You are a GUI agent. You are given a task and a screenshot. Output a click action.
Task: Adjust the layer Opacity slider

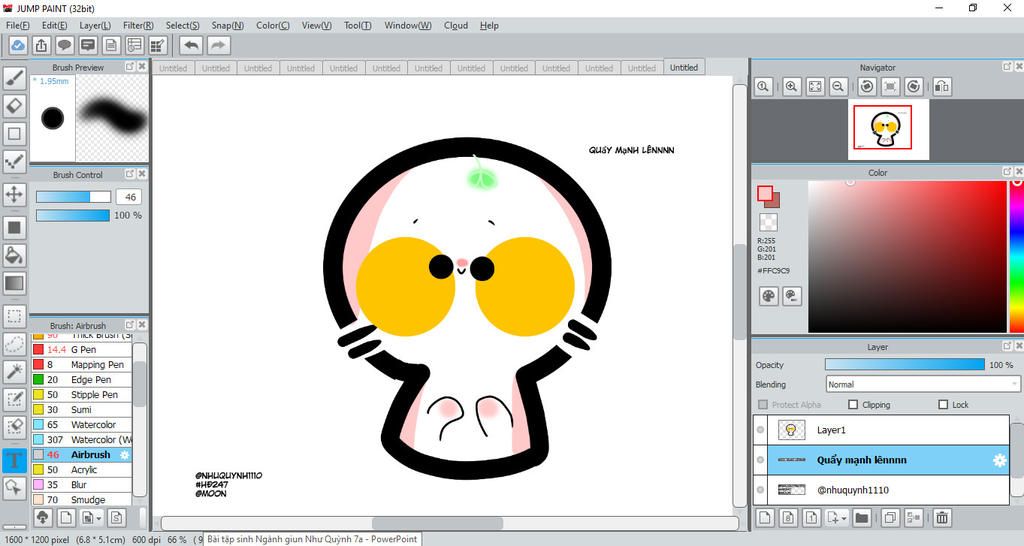click(904, 364)
